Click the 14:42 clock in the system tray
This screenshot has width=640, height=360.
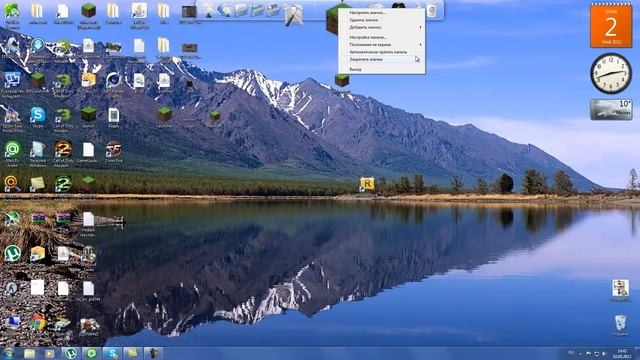click(622, 354)
